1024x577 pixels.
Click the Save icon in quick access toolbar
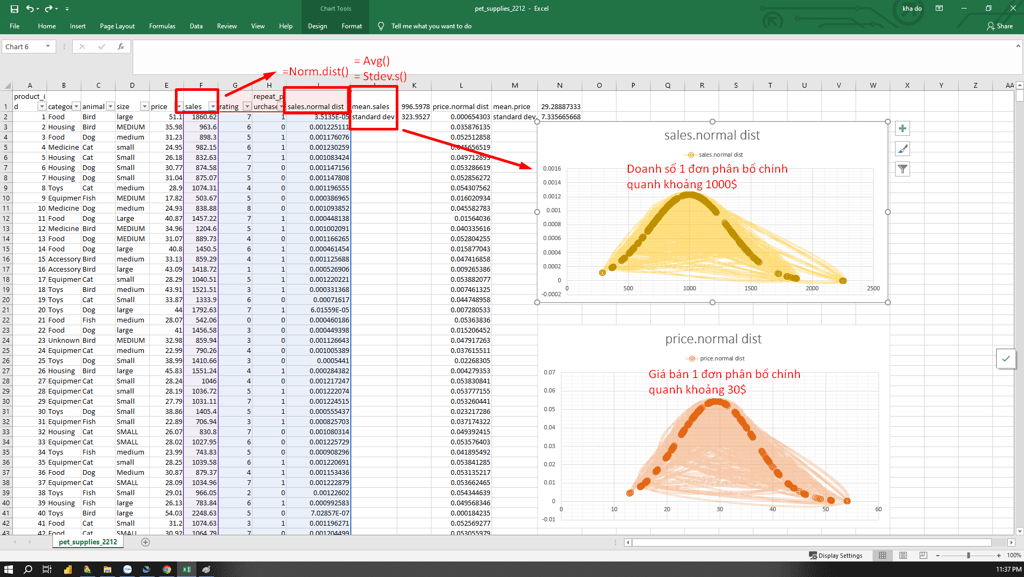(x=14, y=8)
